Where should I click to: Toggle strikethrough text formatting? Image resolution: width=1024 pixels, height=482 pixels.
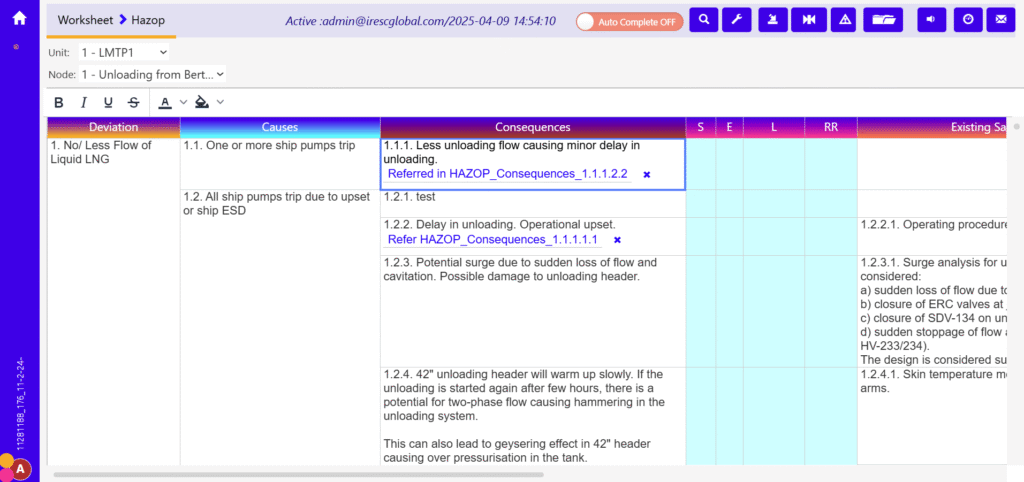pyautogui.click(x=133, y=102)
